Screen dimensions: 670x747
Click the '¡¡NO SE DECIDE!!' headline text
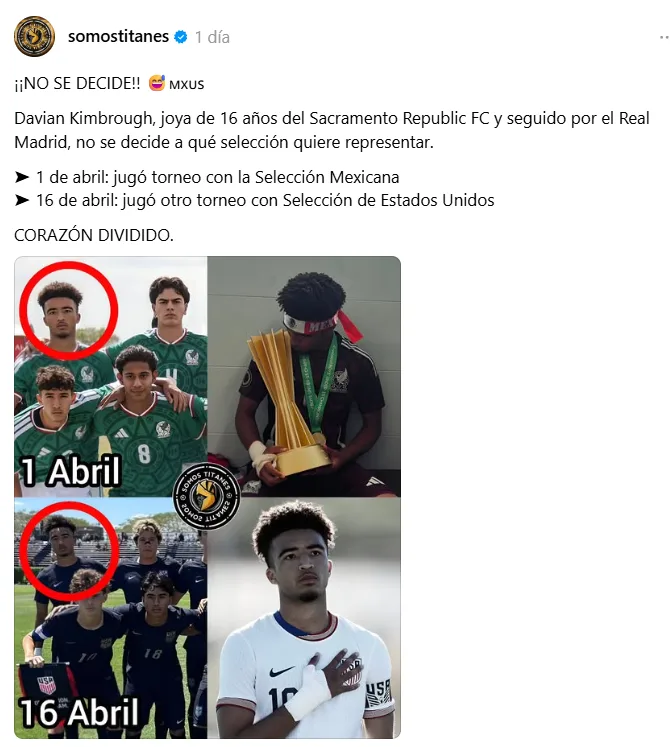(77, 83)
